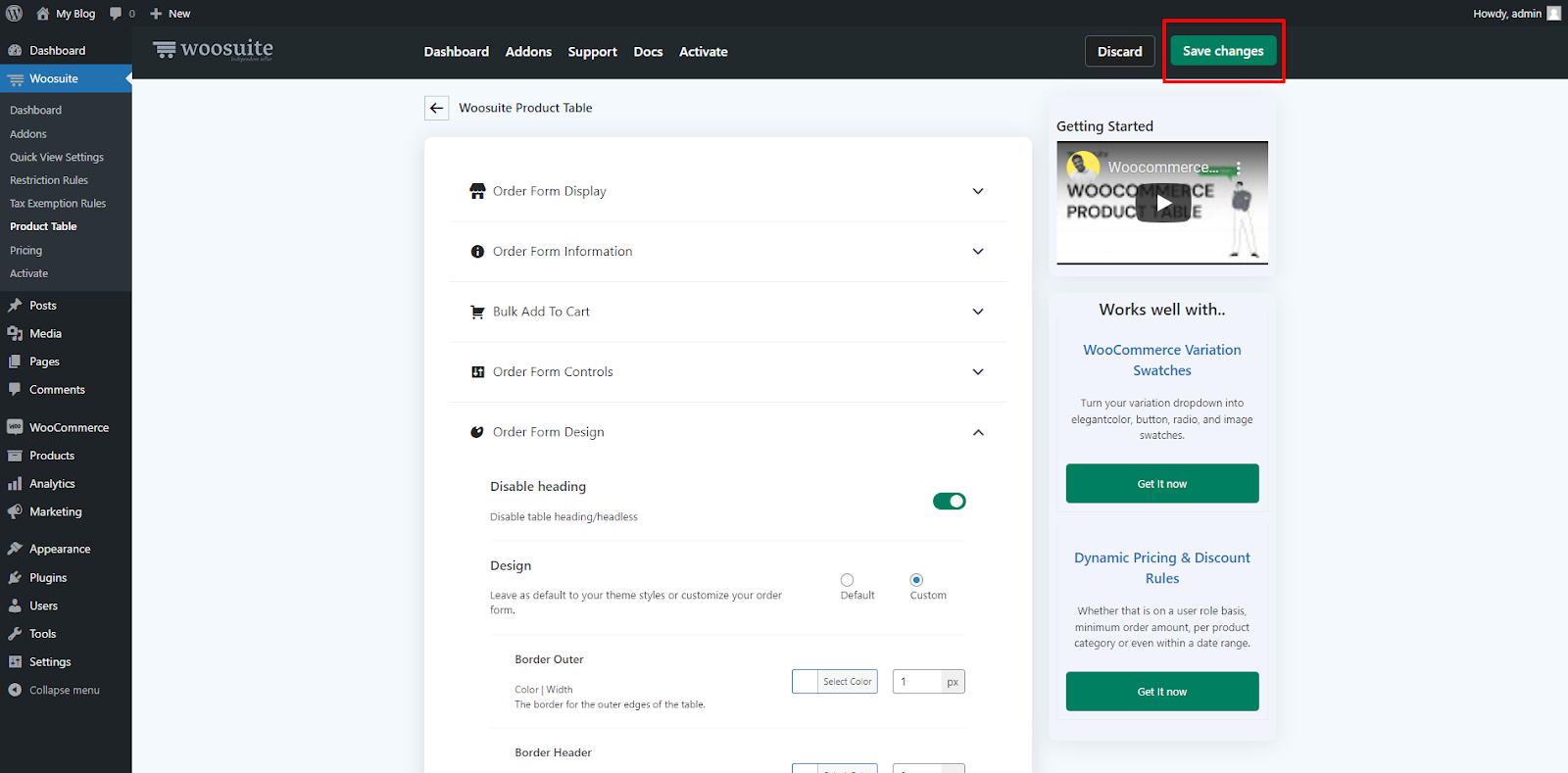The image size is (1568, 773).
Task: Click the Media icon in sidebar
Action: (x=15, y=334)
